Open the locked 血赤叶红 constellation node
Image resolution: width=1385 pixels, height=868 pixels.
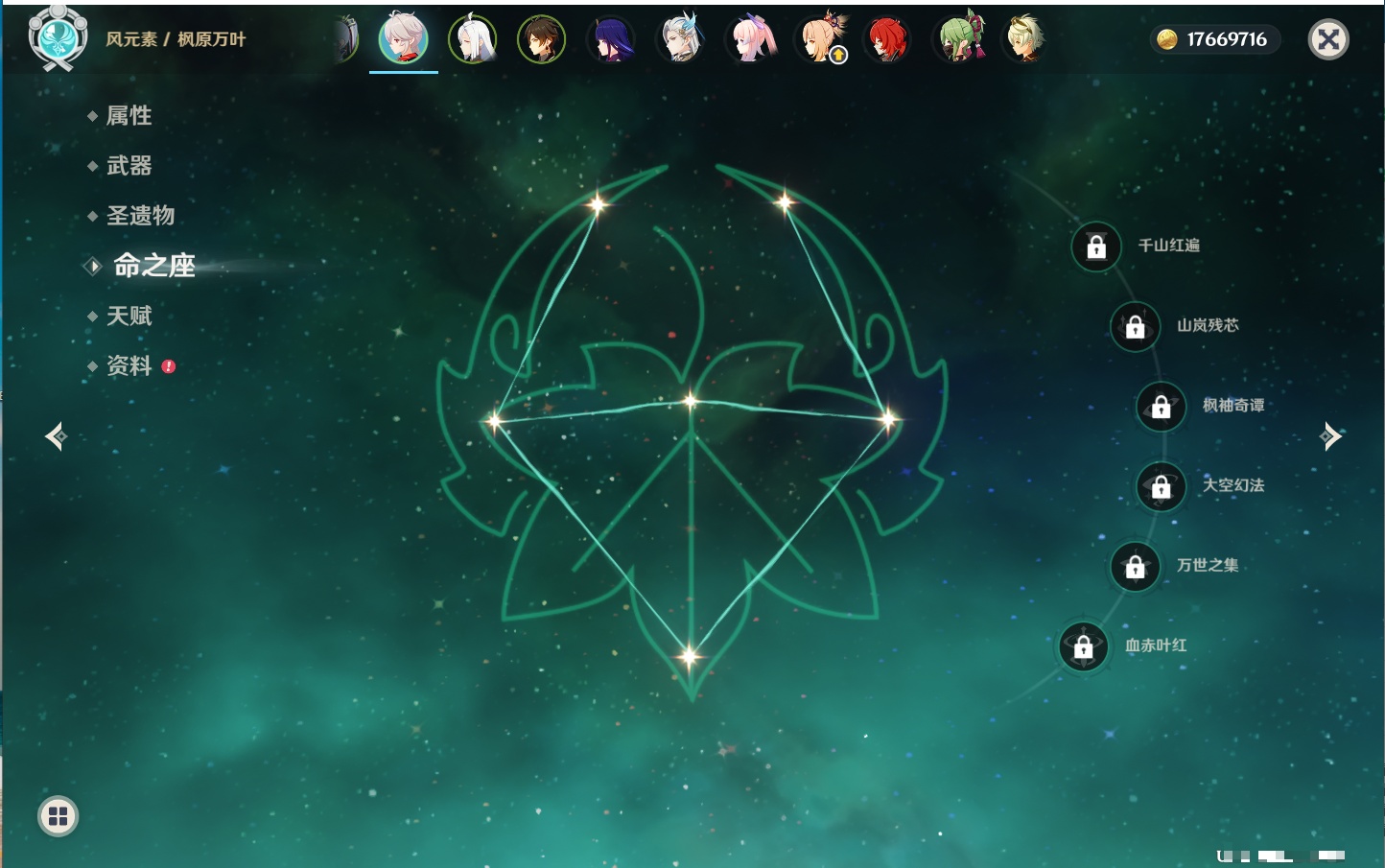(x=1084, y=646)
